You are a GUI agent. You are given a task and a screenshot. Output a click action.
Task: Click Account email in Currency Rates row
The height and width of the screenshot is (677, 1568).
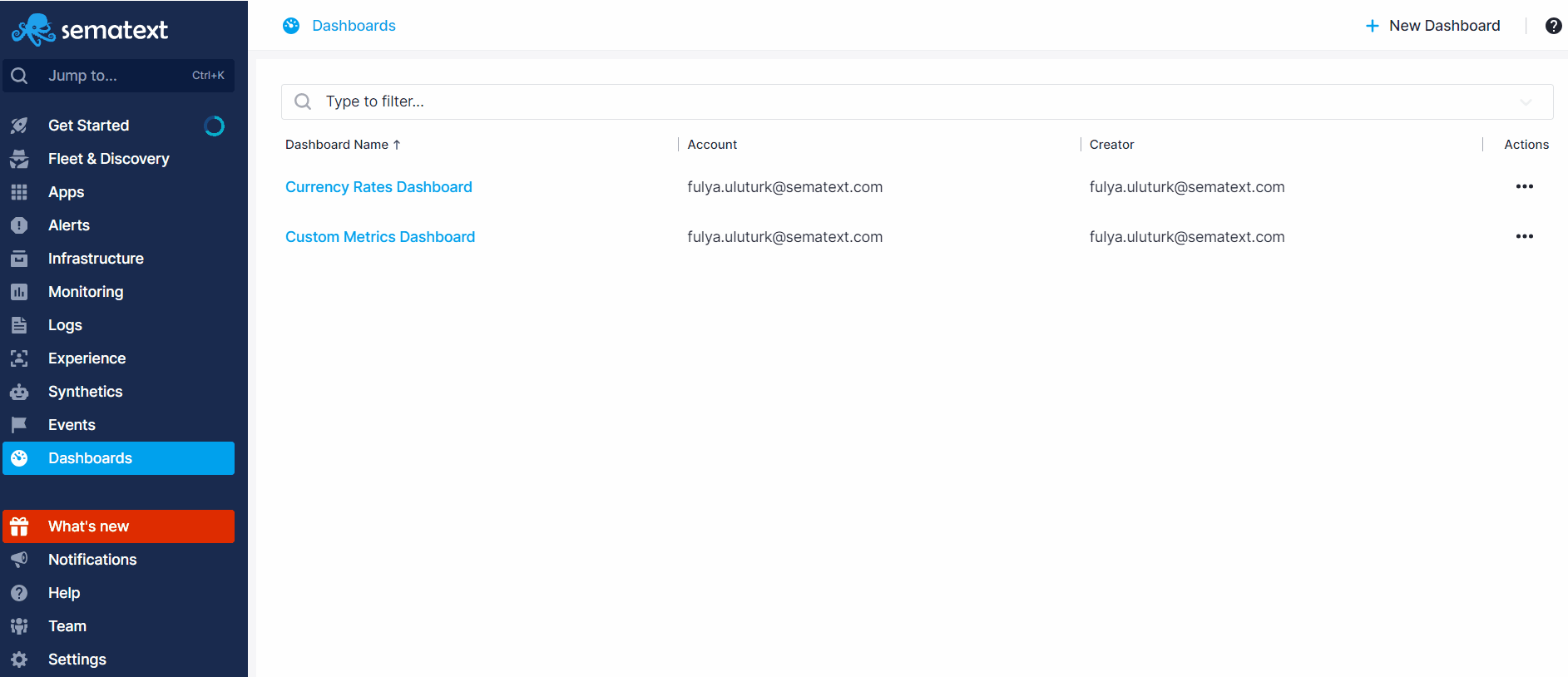tap(784, 187)
